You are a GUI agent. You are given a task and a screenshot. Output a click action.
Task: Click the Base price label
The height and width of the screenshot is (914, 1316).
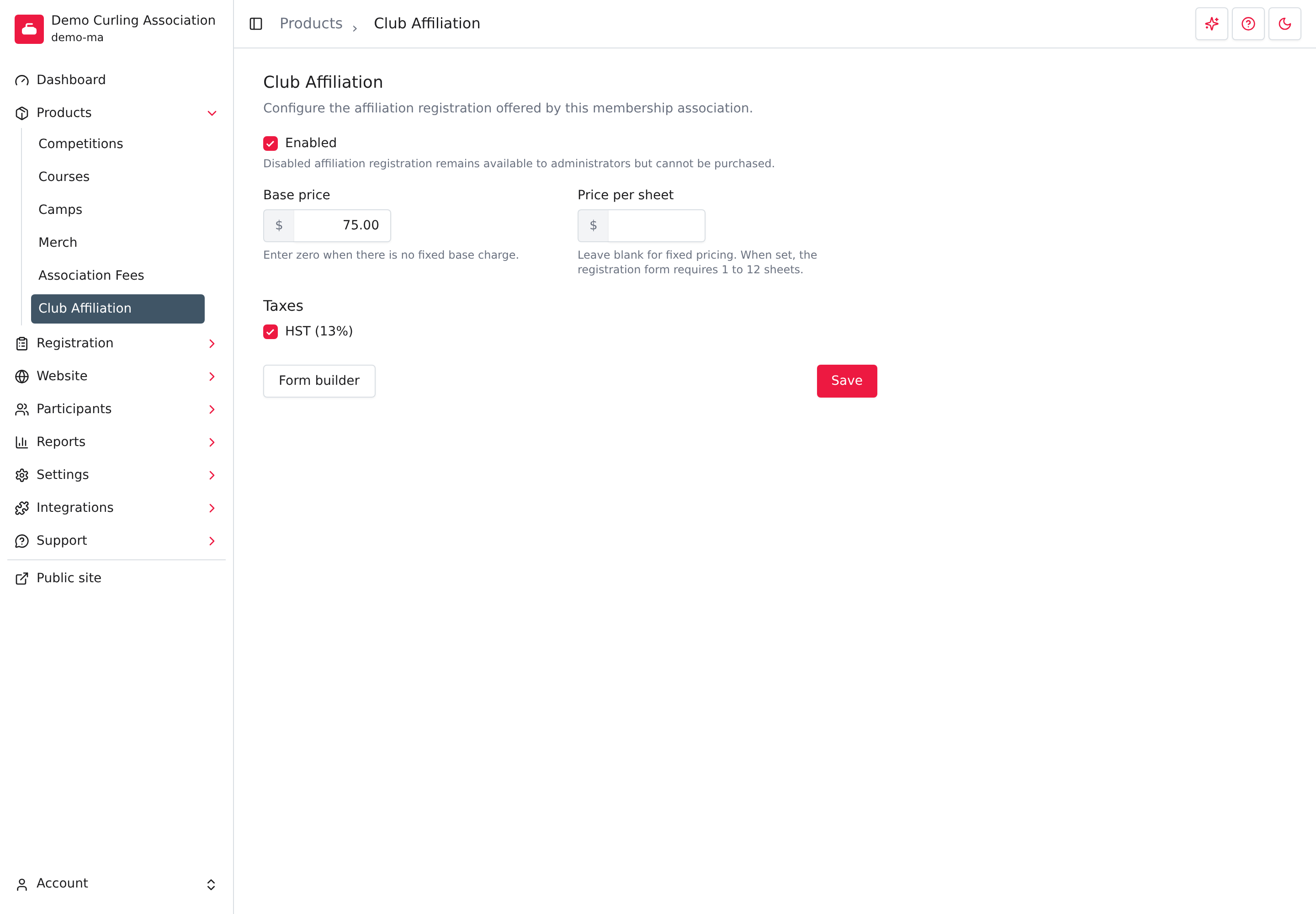tap(297, 195)
